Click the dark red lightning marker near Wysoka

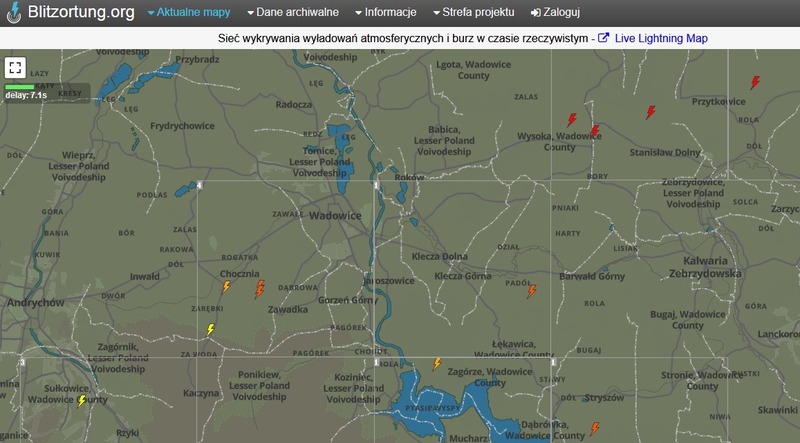tap(595, 131)
